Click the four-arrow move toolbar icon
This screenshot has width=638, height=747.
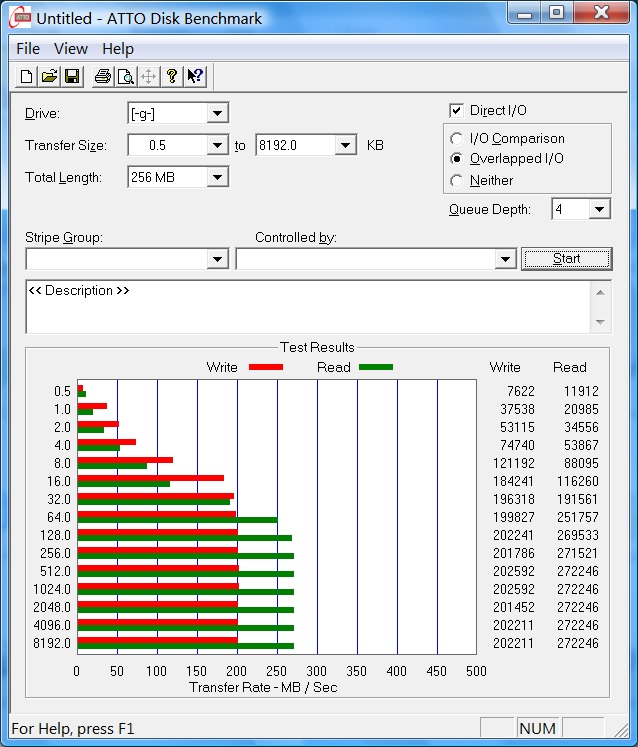pyautogui.click(x=149, y=76)
